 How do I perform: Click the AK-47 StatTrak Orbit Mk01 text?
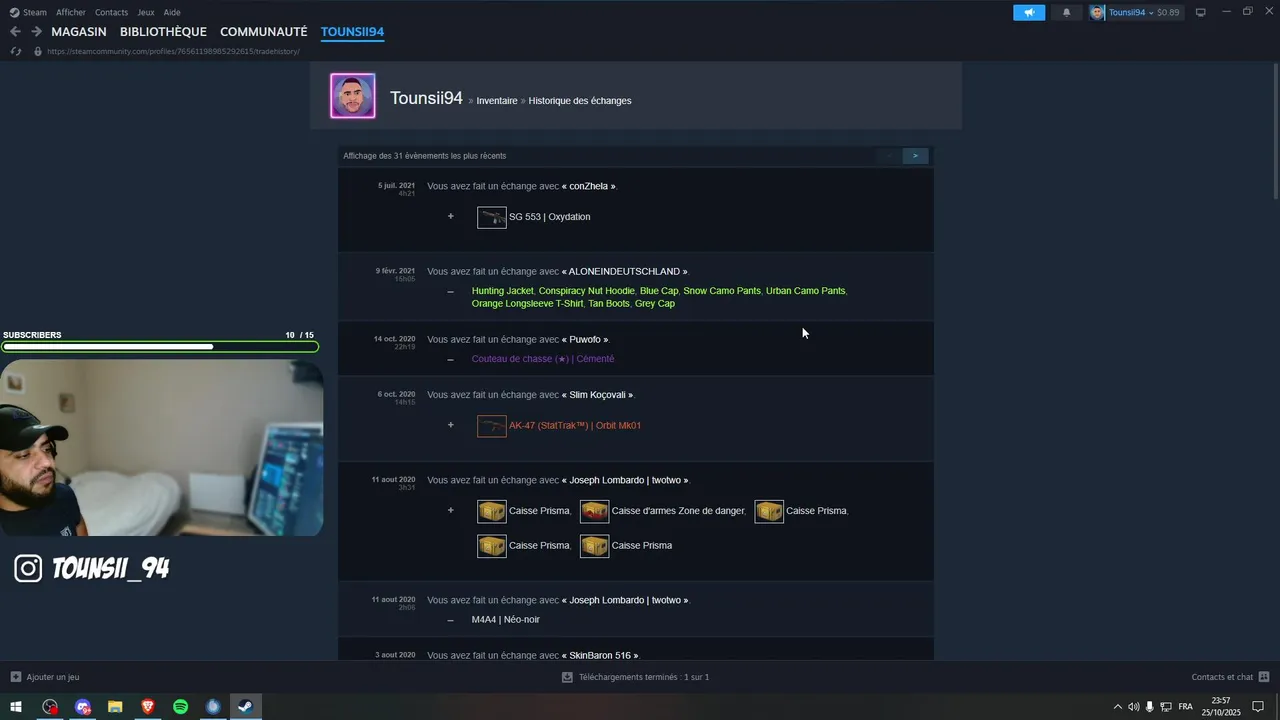[575, 426]
